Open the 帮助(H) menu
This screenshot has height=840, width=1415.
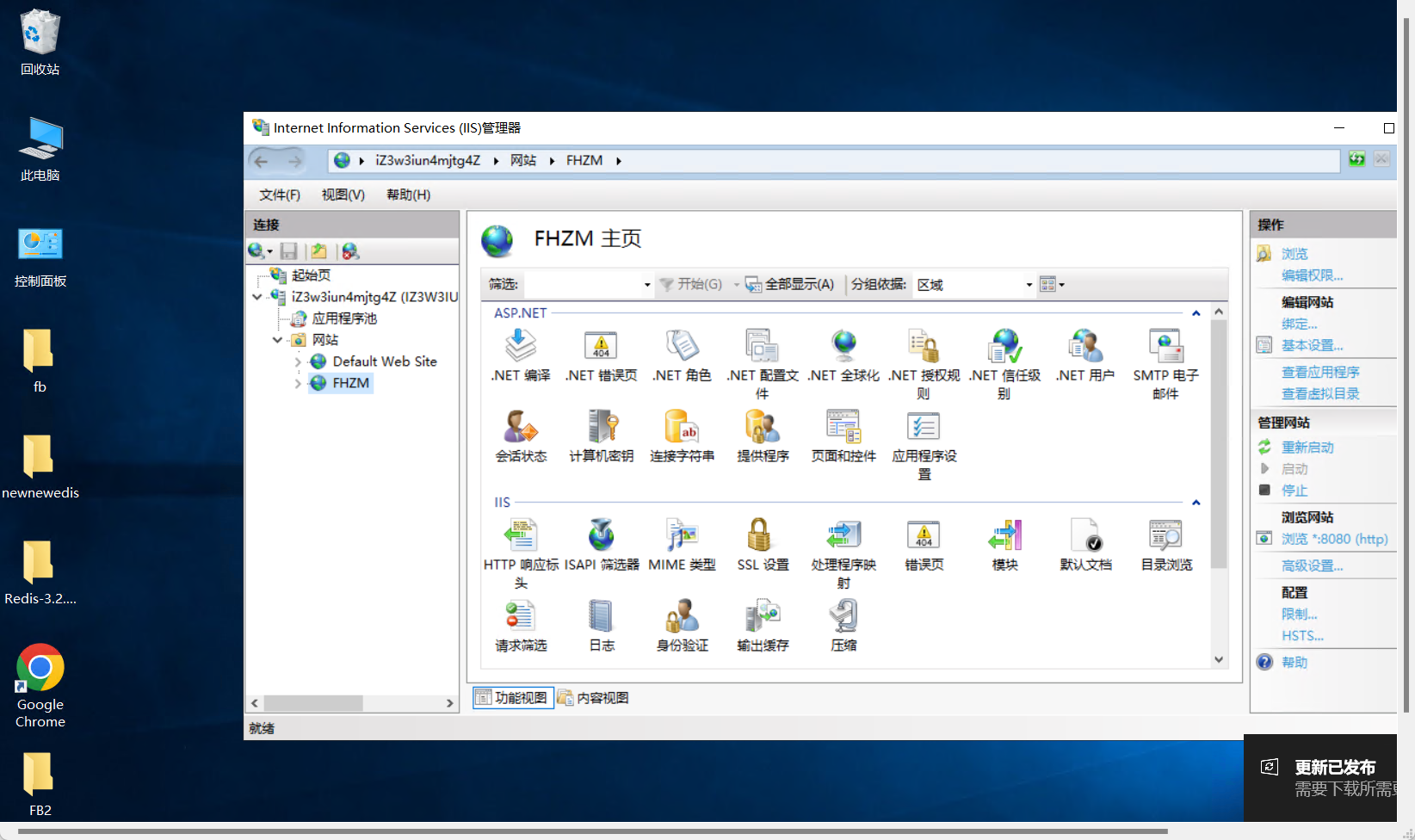pyautogui.click(x=408, y=195)
